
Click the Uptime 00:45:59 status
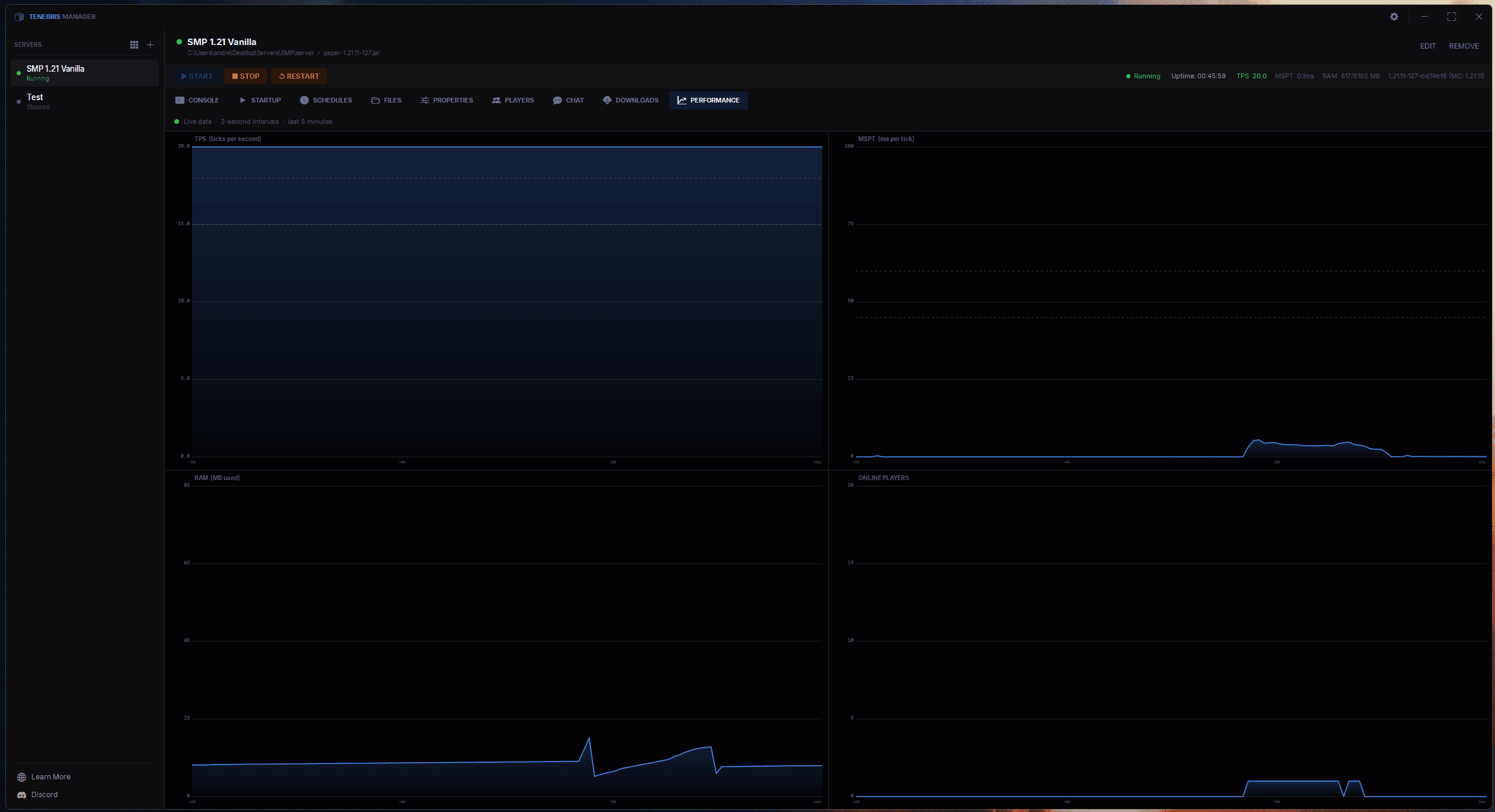1198,76
